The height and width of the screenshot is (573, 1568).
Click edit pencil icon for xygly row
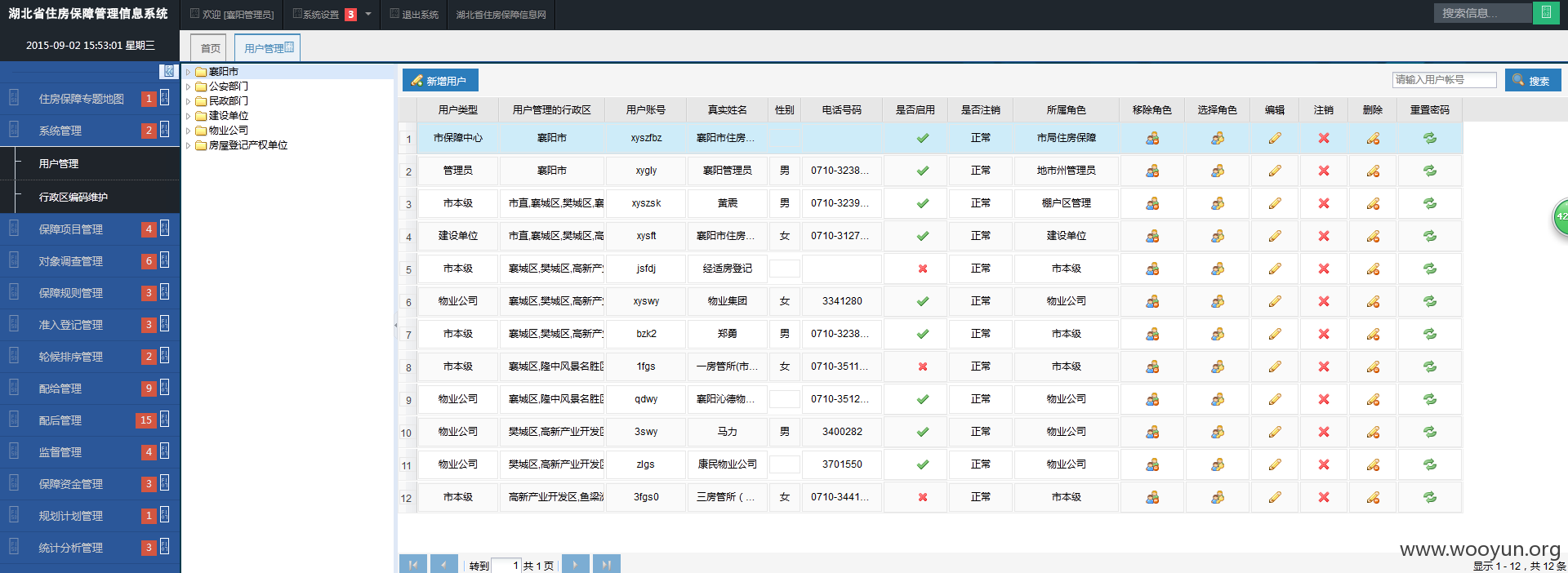(1275, 171)
